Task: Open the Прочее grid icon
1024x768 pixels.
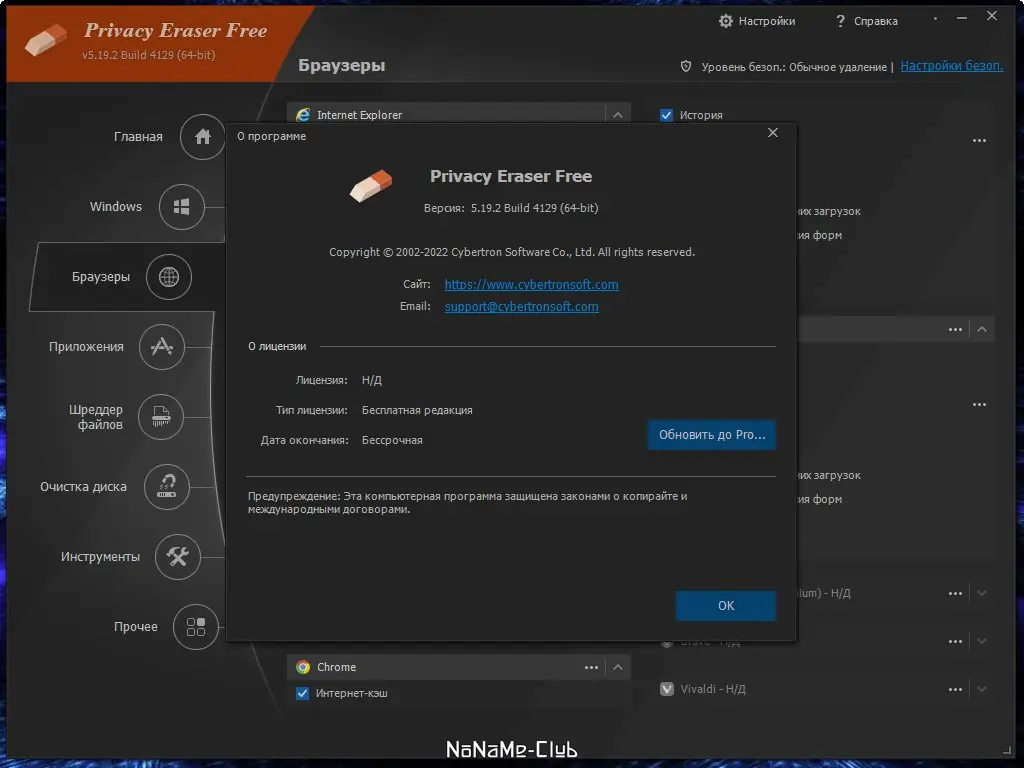Action: tap(195, 627)
